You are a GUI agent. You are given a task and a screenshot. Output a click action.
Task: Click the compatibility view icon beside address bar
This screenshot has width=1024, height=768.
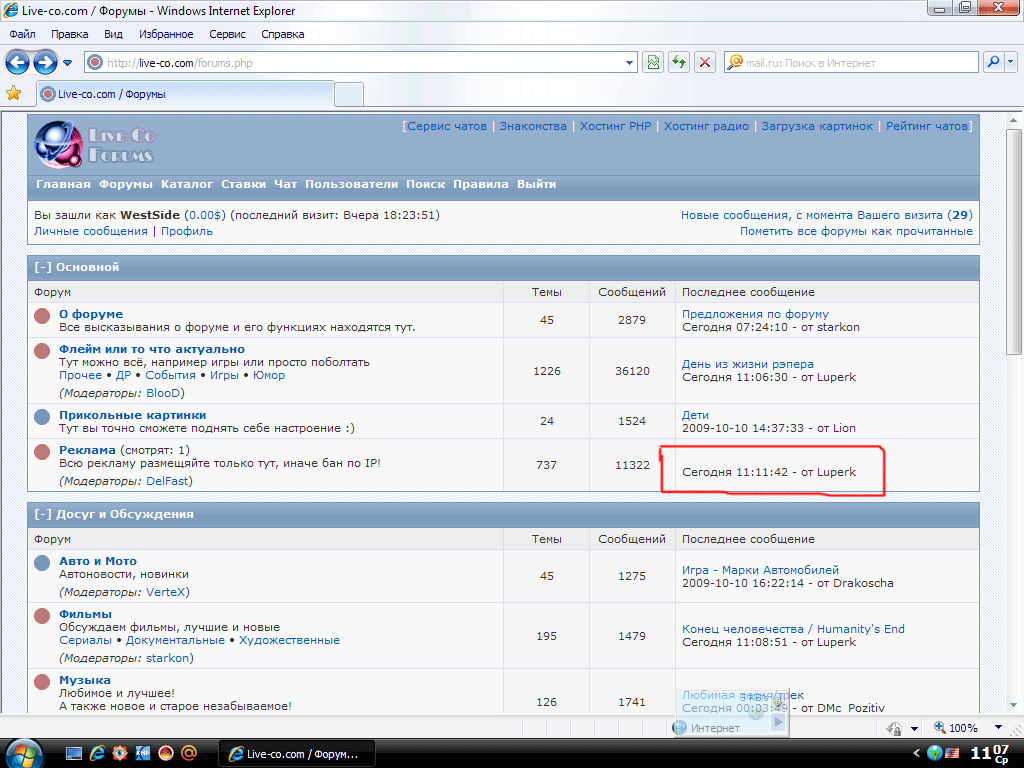coord(653,62)
